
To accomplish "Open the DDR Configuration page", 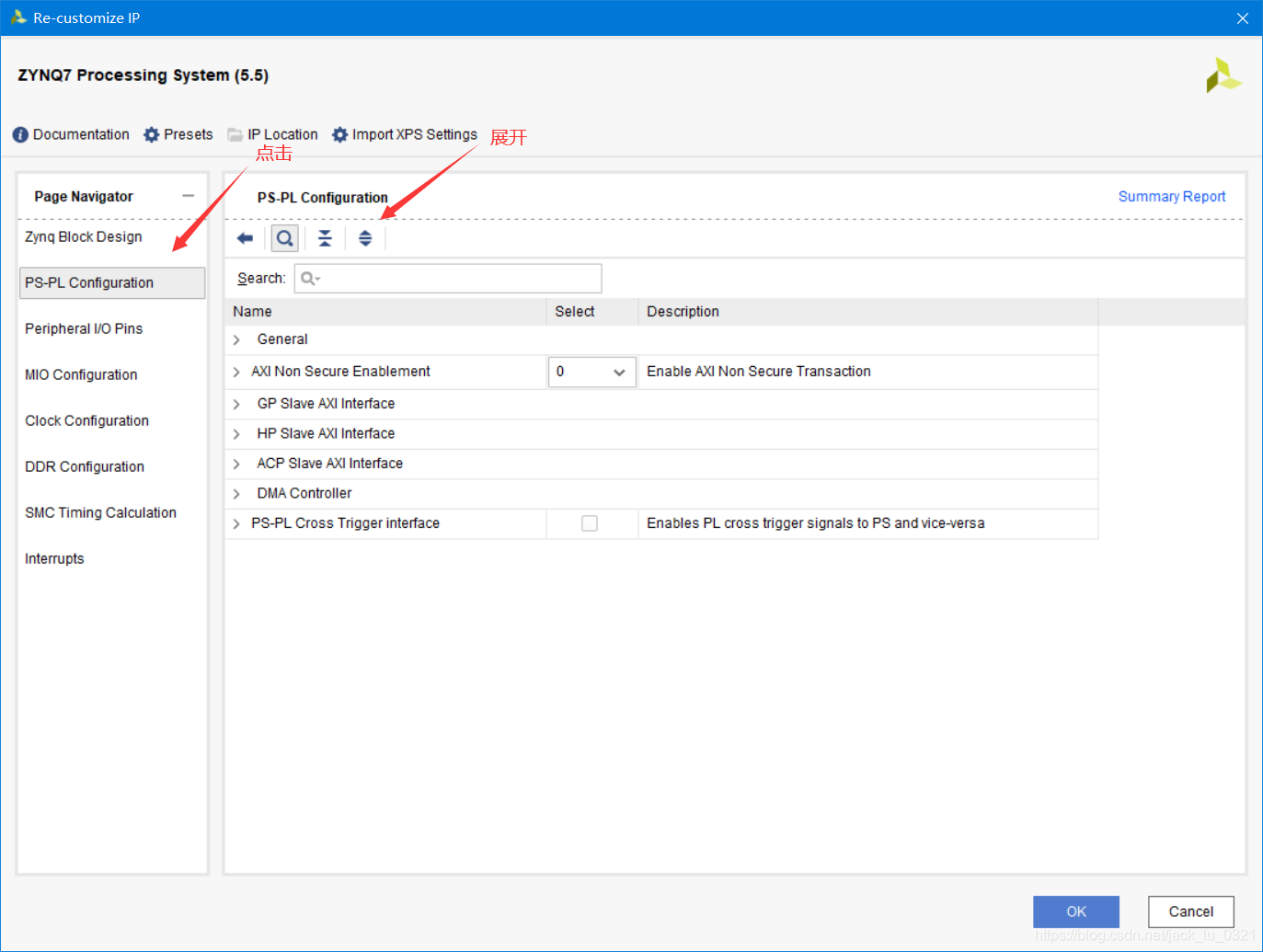I will 85,466.
